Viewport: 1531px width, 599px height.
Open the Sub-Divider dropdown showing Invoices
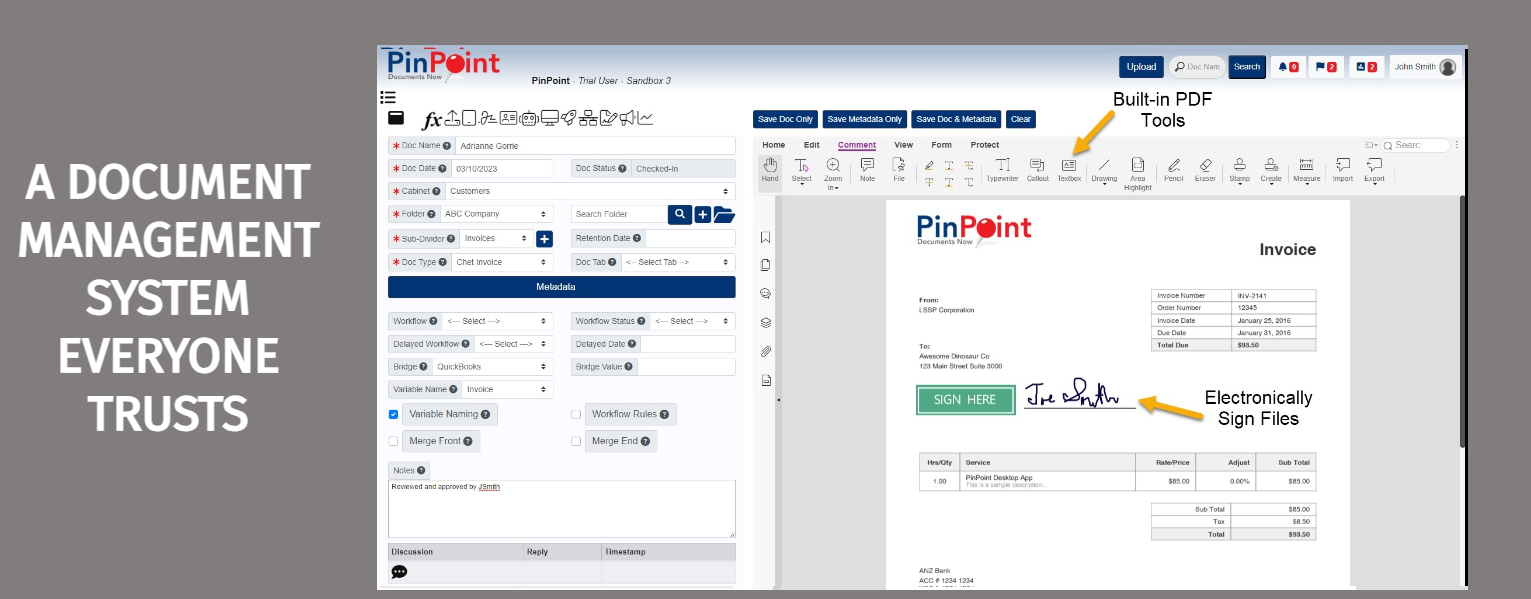496,239
